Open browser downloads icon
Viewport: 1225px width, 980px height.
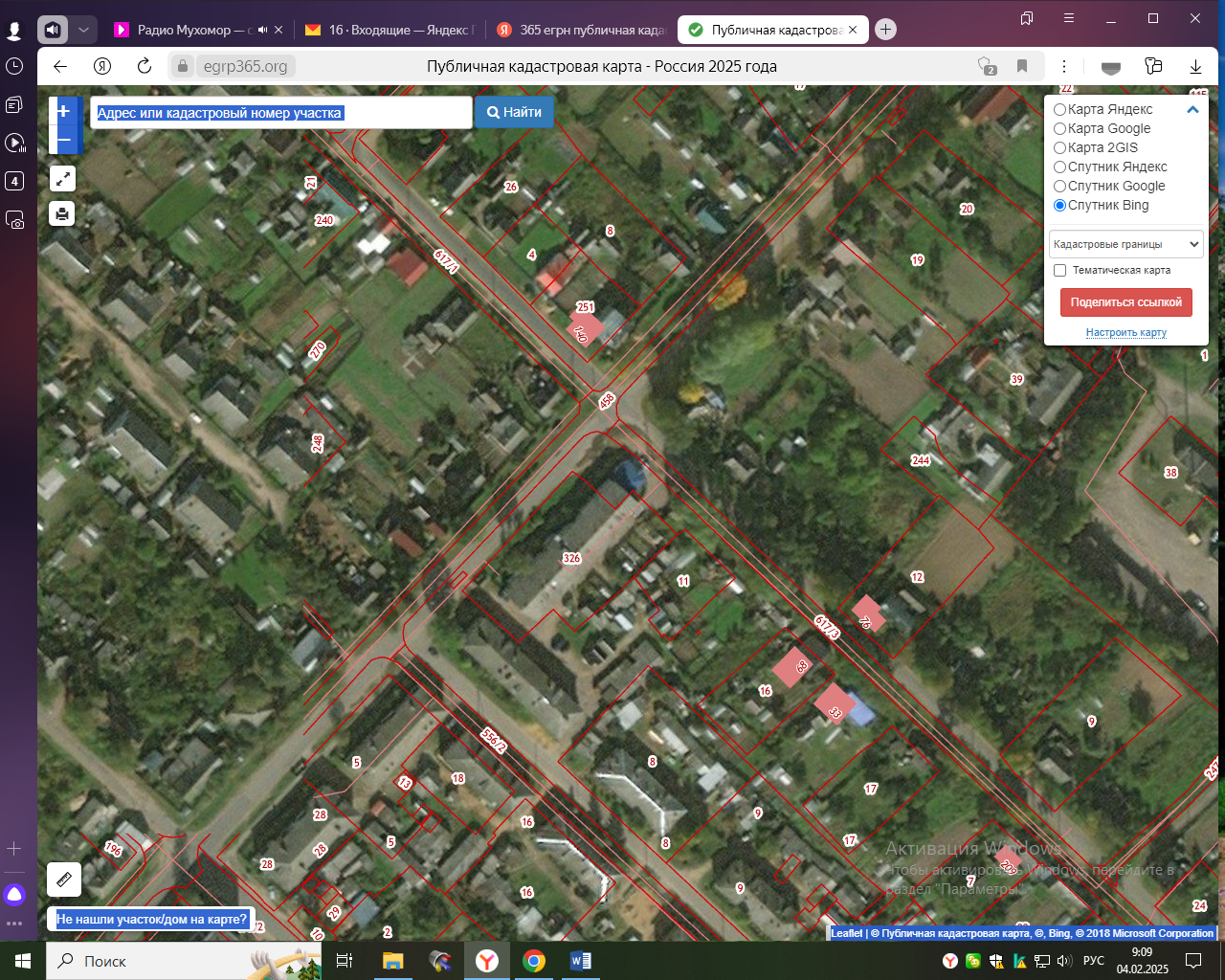coord(1195,66)
